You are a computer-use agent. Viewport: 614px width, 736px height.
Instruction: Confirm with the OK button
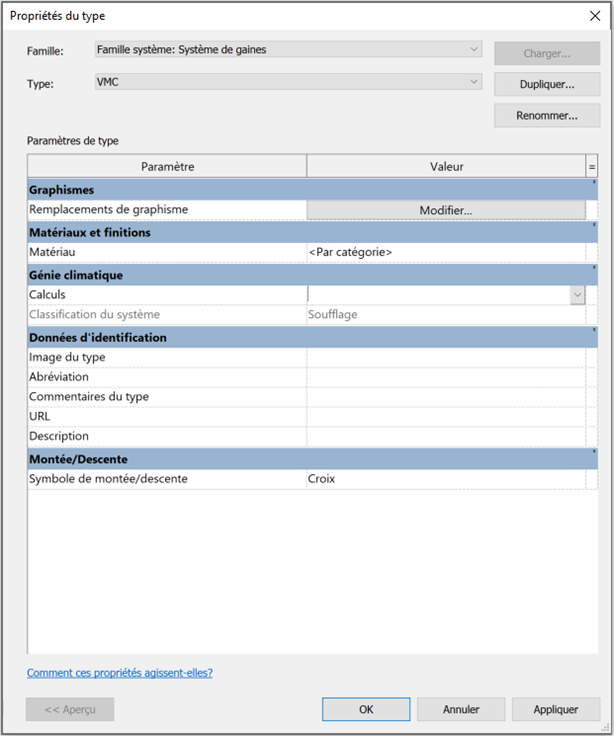(x=366, y=709)
